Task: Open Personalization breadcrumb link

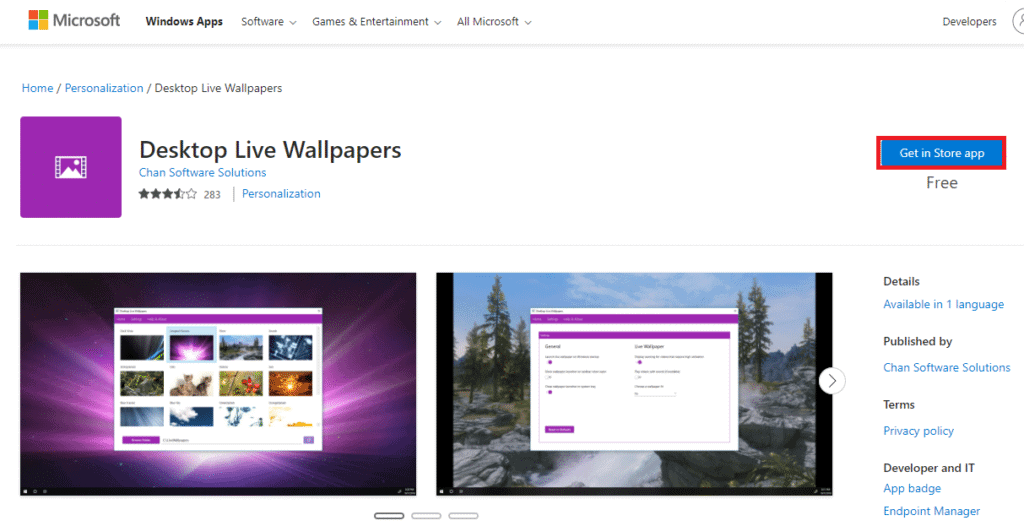Action: pyautogui.click(x=104, y=88)
